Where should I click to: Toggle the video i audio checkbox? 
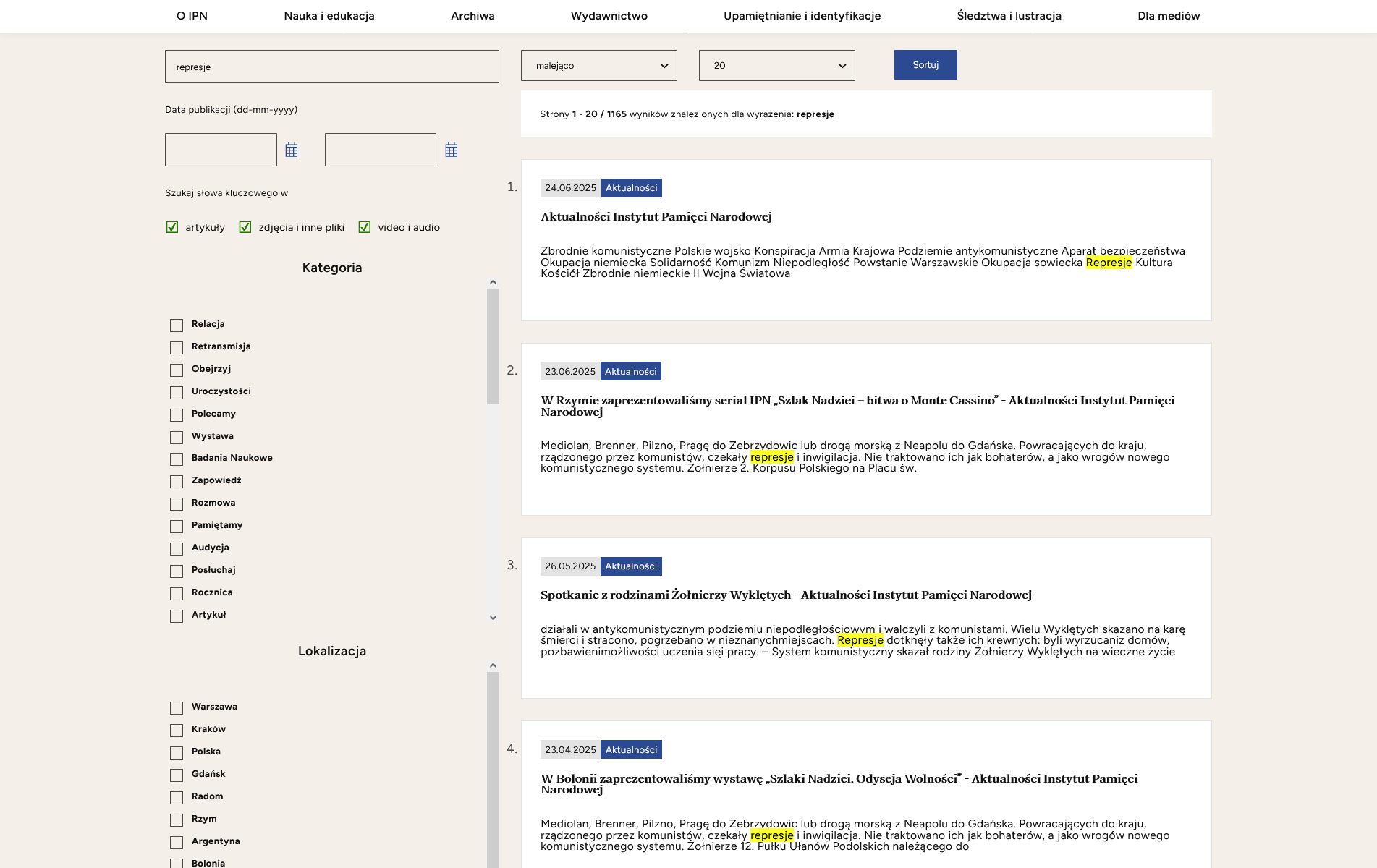(365, 227)
